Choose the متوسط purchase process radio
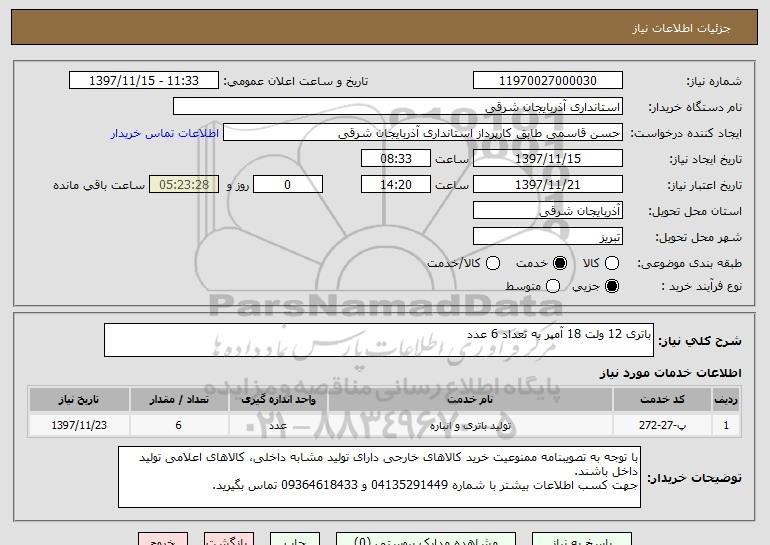The height and width of the screenshot is (545, 770). click(x=552, y=286)
